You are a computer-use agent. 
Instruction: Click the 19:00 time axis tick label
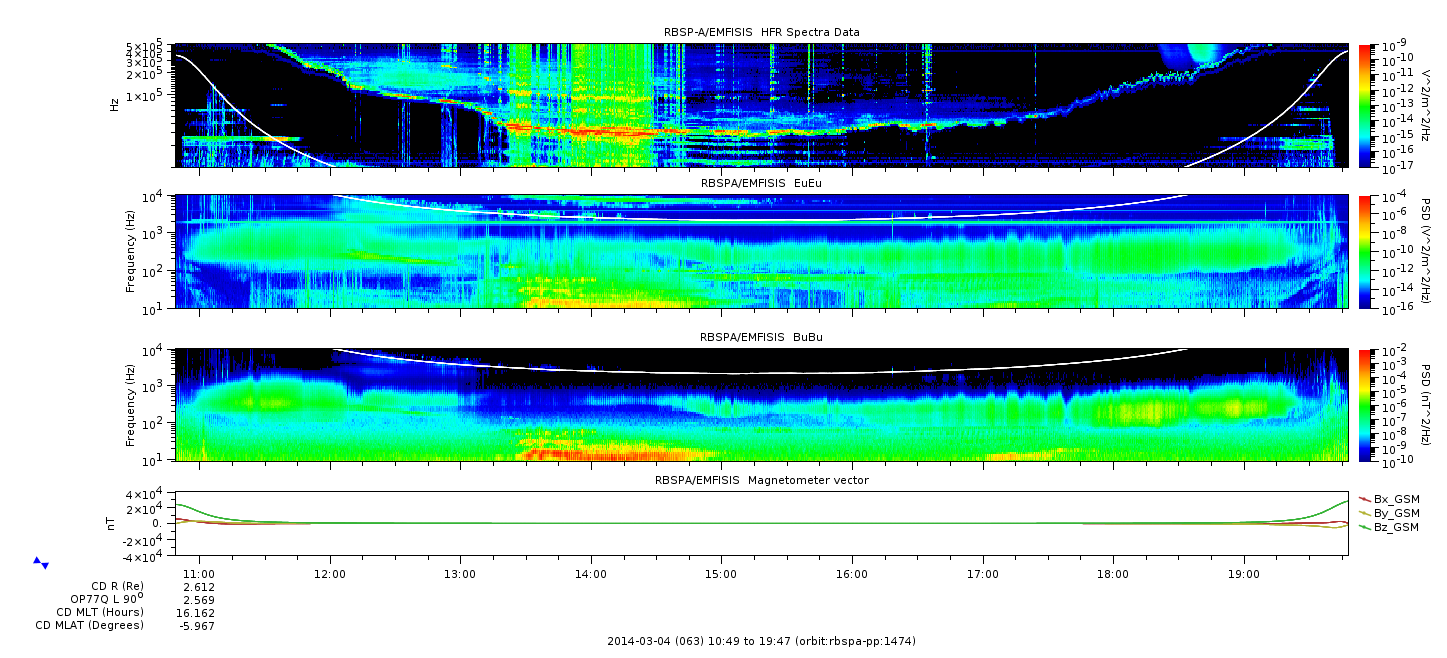[x=1243, y=575]
